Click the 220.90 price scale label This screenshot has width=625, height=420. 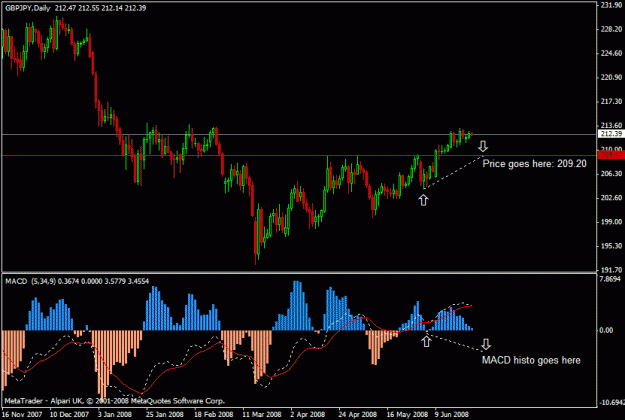click(x=611, y=77)
